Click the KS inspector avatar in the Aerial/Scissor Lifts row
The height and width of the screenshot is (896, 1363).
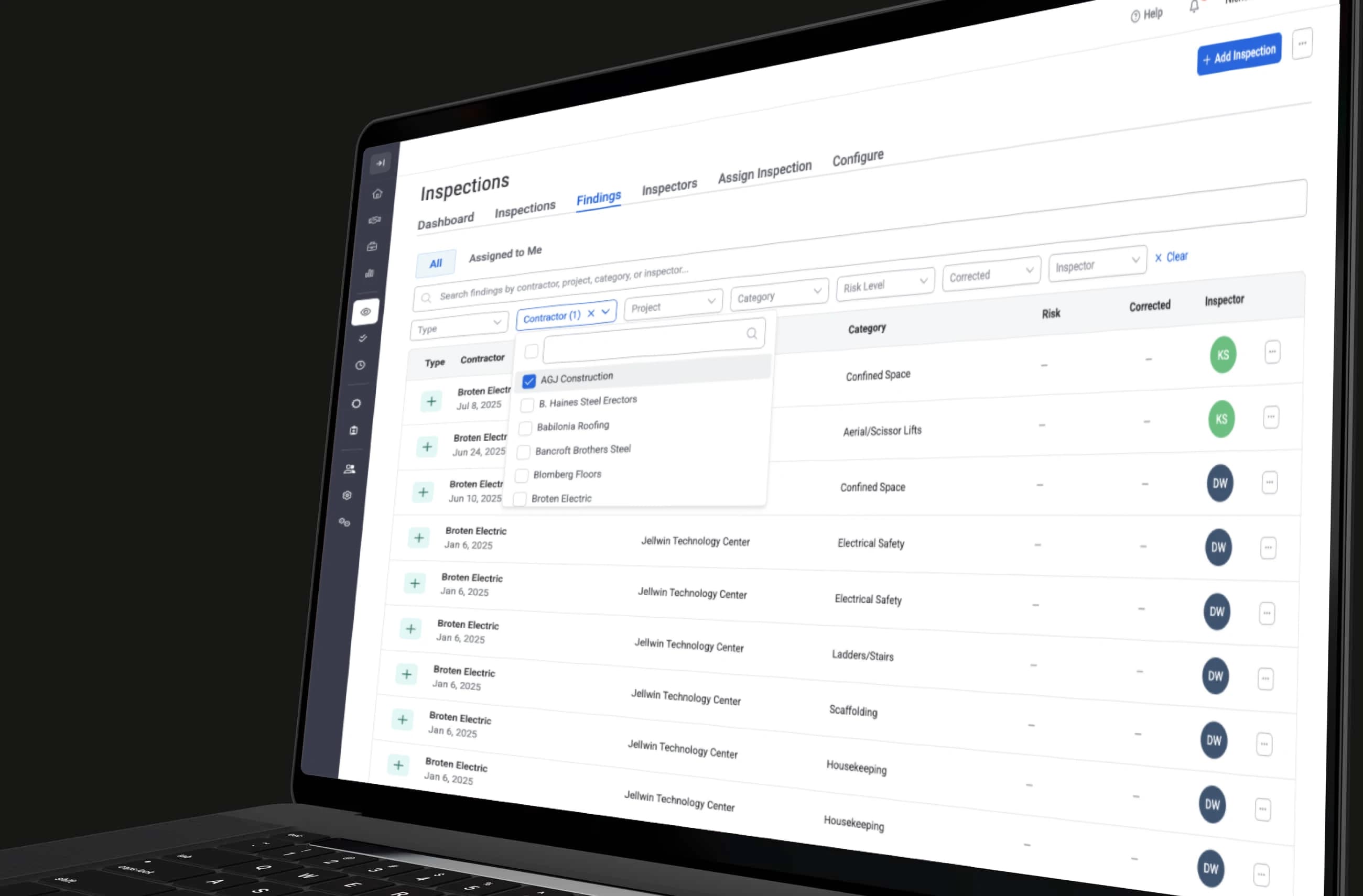(x=1221, y=419)
